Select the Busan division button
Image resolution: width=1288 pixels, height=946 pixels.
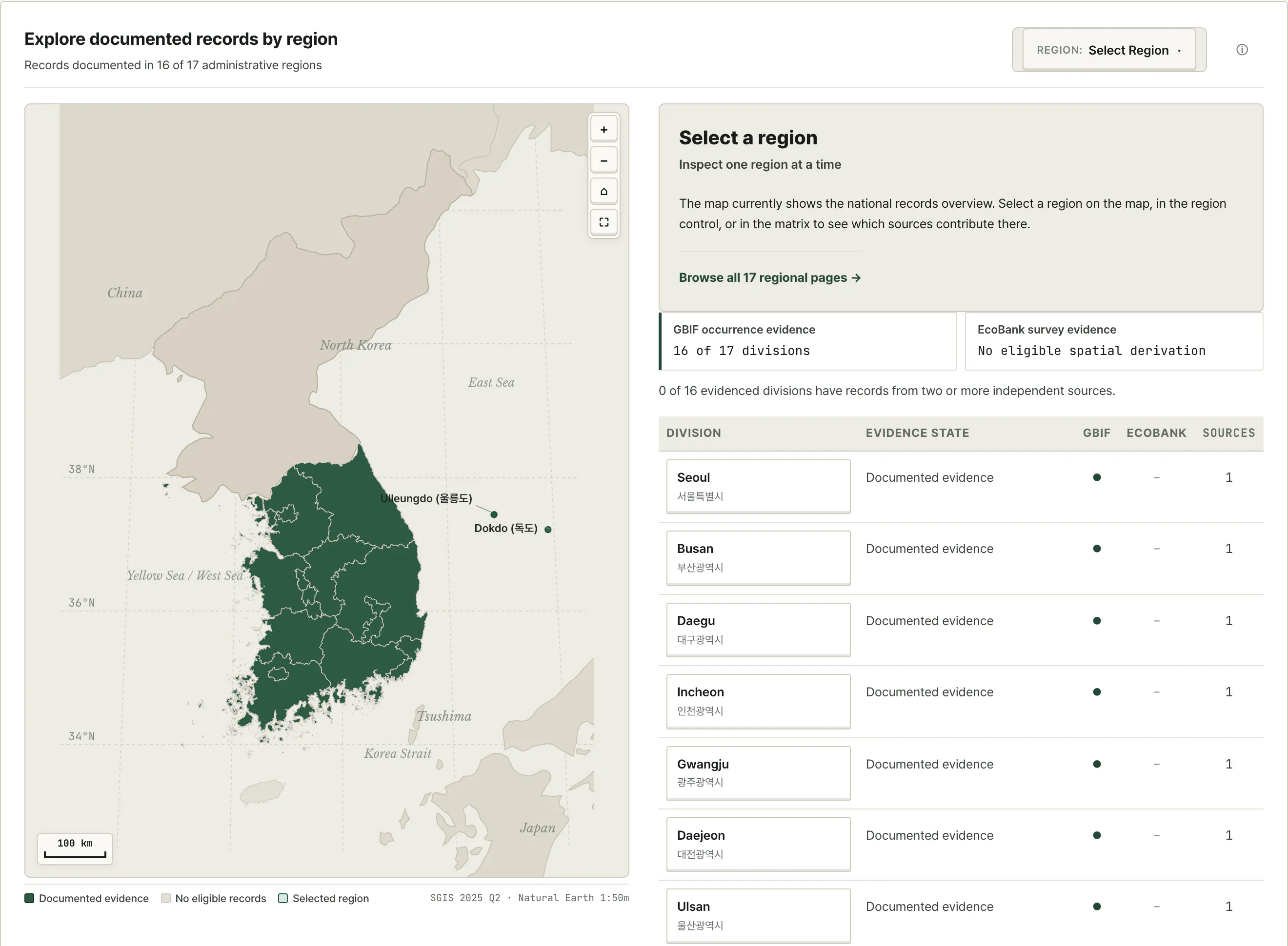[758, 558]
